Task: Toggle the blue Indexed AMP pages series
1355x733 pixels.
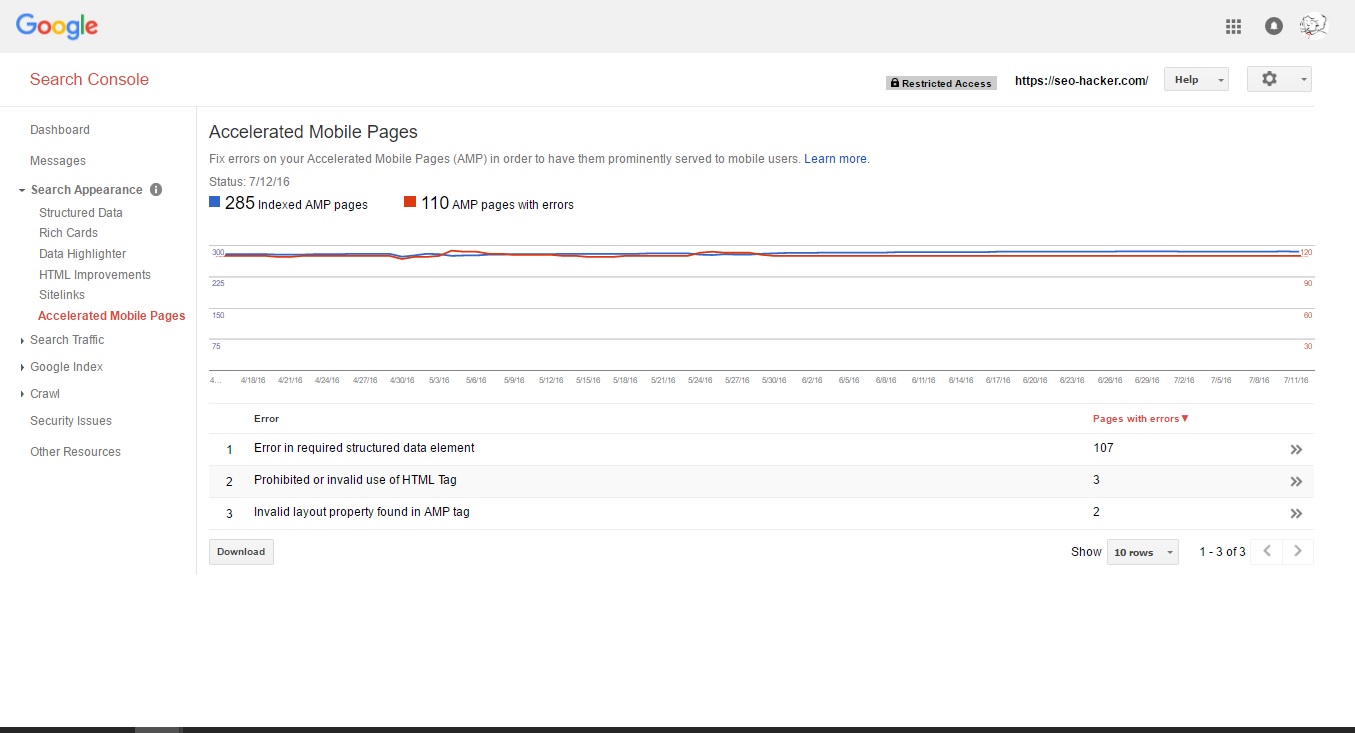Action: pyautogui.click(x=214, y=203)
